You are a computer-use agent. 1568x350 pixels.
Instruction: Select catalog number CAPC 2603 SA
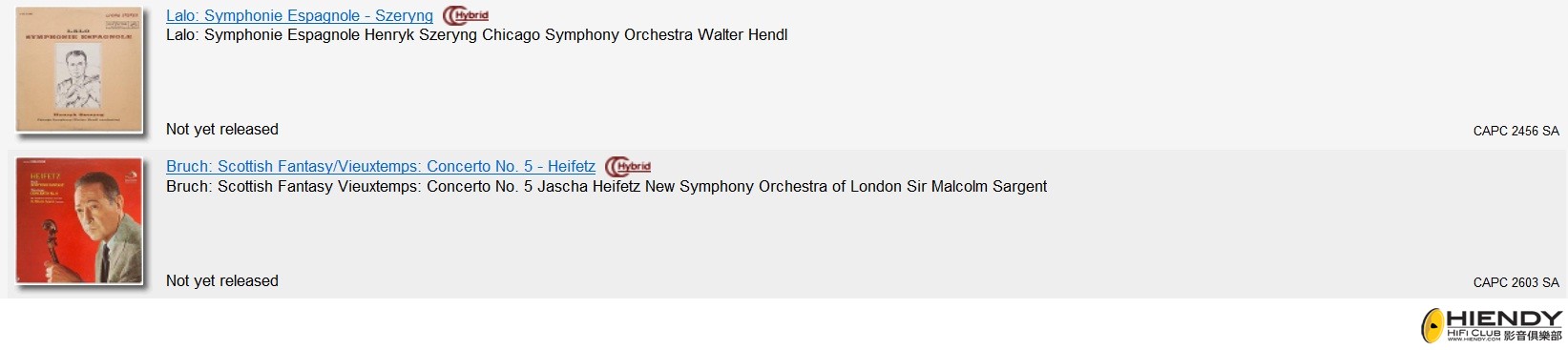(1516, 282)
